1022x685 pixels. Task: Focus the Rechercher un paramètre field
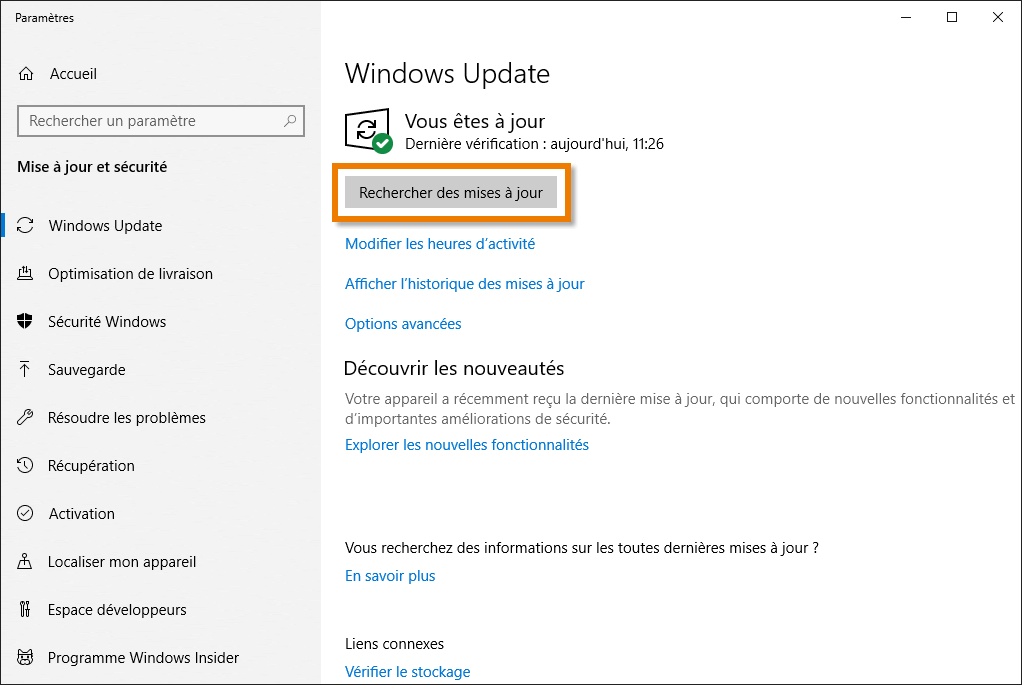[x=150, y=121]
